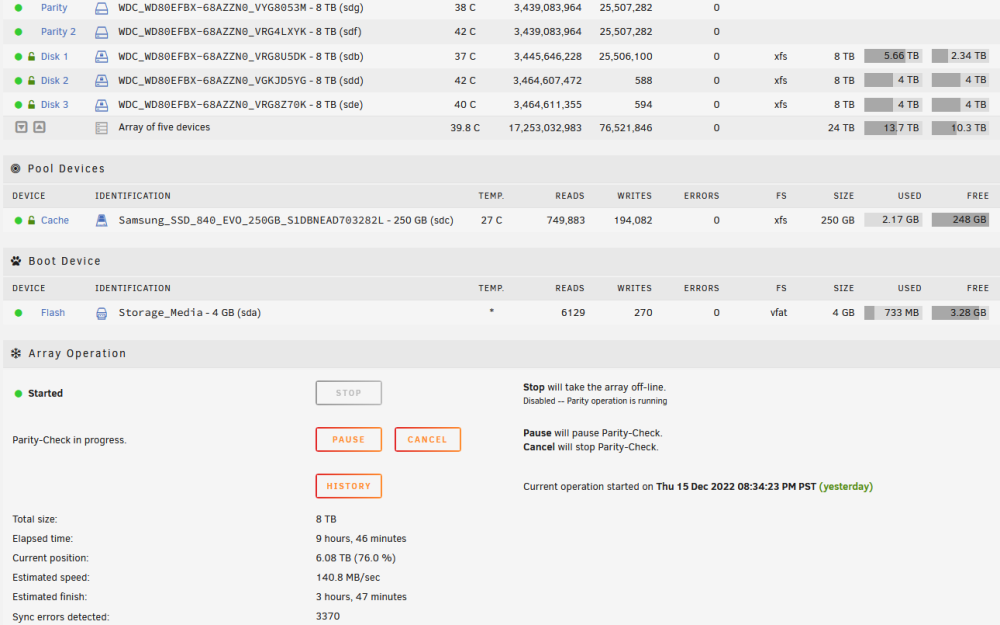The width and height of the screenshot is (1000, 625).
Task: Pause the running Parity-Check
Action: (x=349, y=440)
